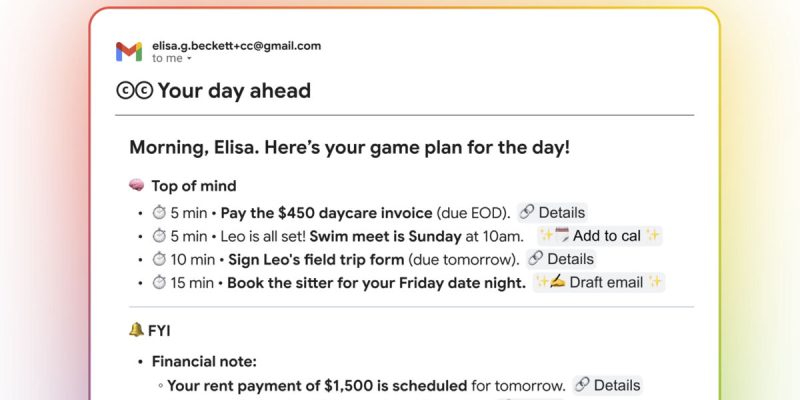Click "Book the sitter for your Friday date night"
The width and height of the screenshot is (800, 400).
376,282
